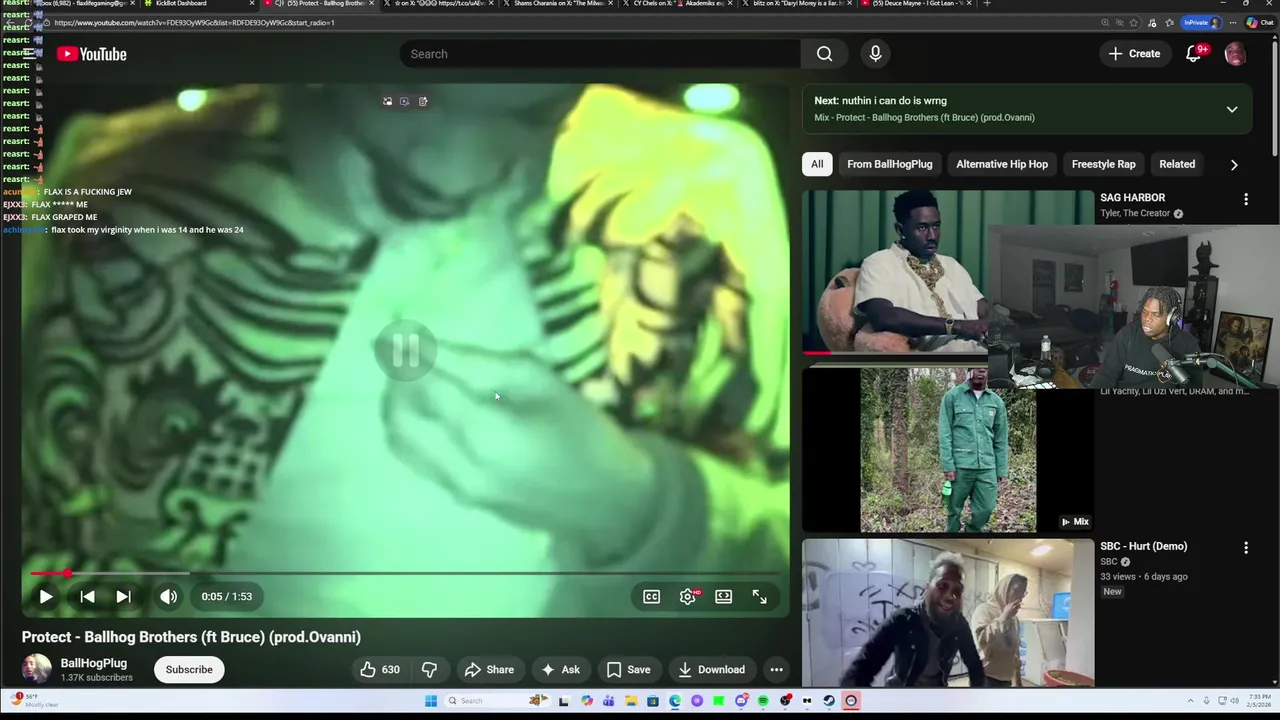Click the large pause overlay in video
The width and height of the screenshot is (1280, 720).
point(405,350)
